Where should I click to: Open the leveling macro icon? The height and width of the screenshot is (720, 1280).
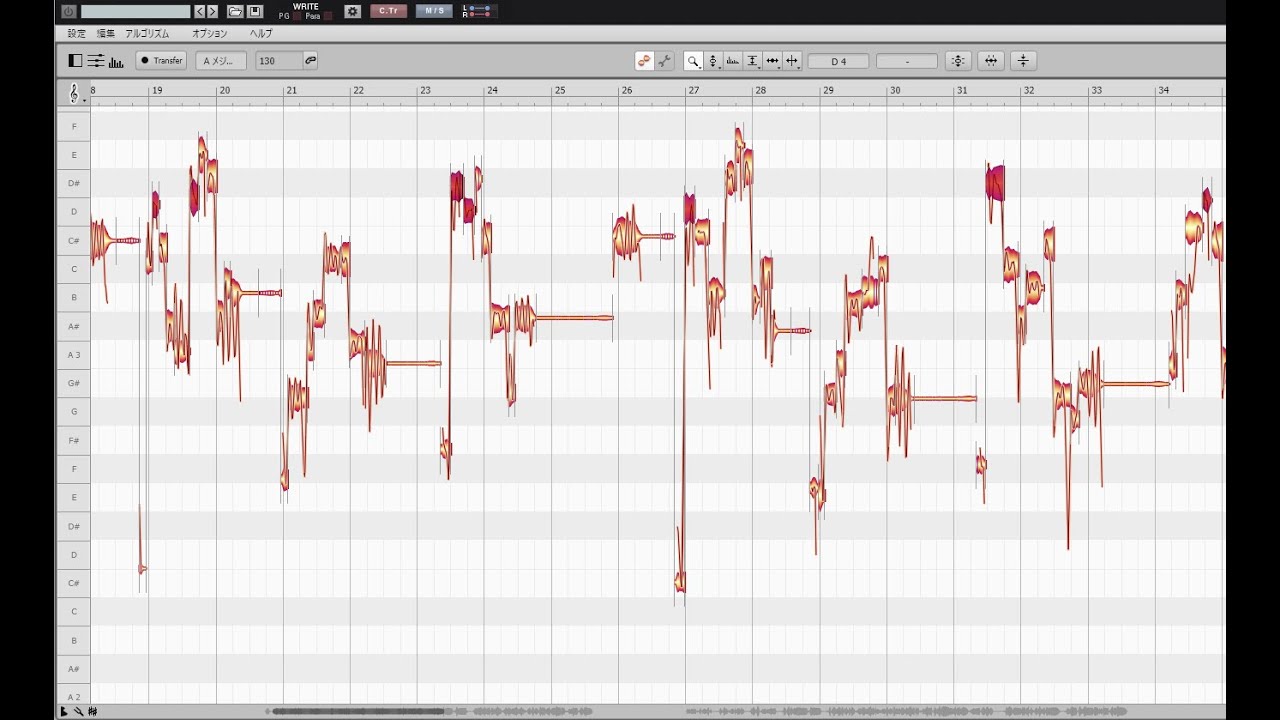1023,61
